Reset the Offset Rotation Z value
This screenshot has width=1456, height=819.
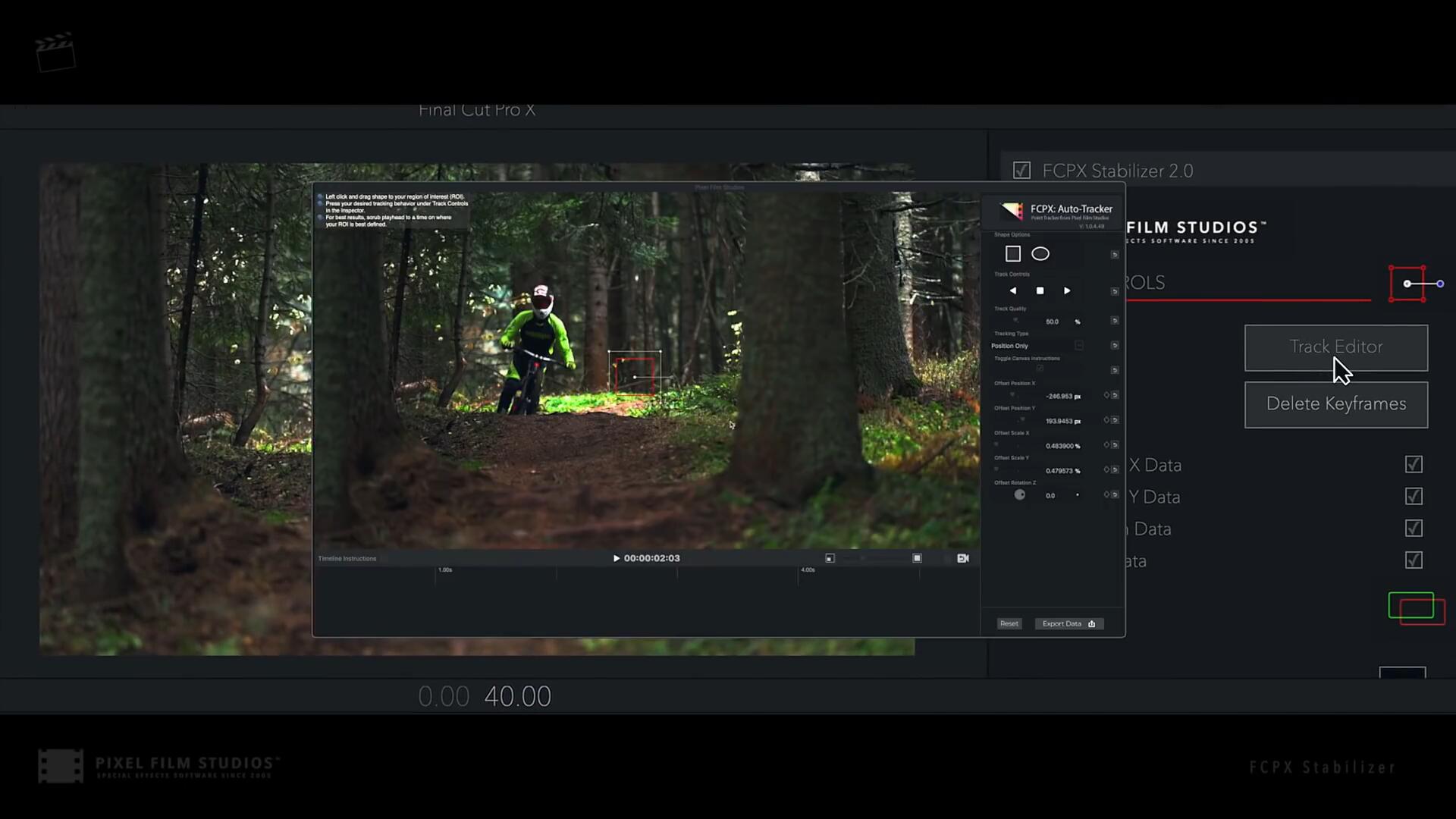coord(1115,494)
